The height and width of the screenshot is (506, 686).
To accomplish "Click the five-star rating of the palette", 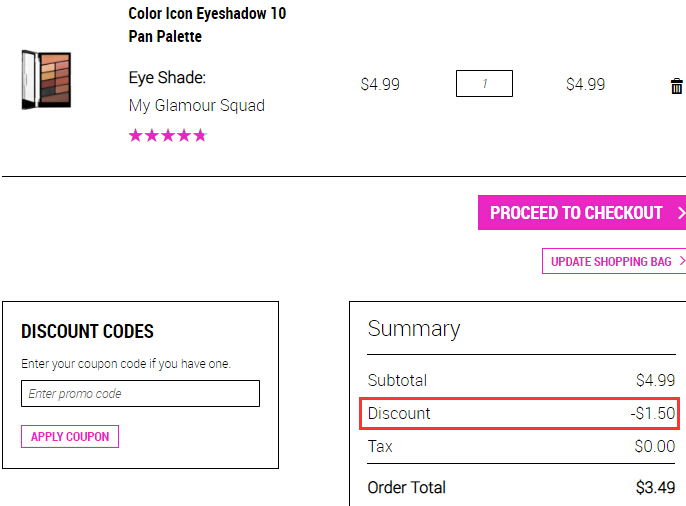I will point(168,136).
